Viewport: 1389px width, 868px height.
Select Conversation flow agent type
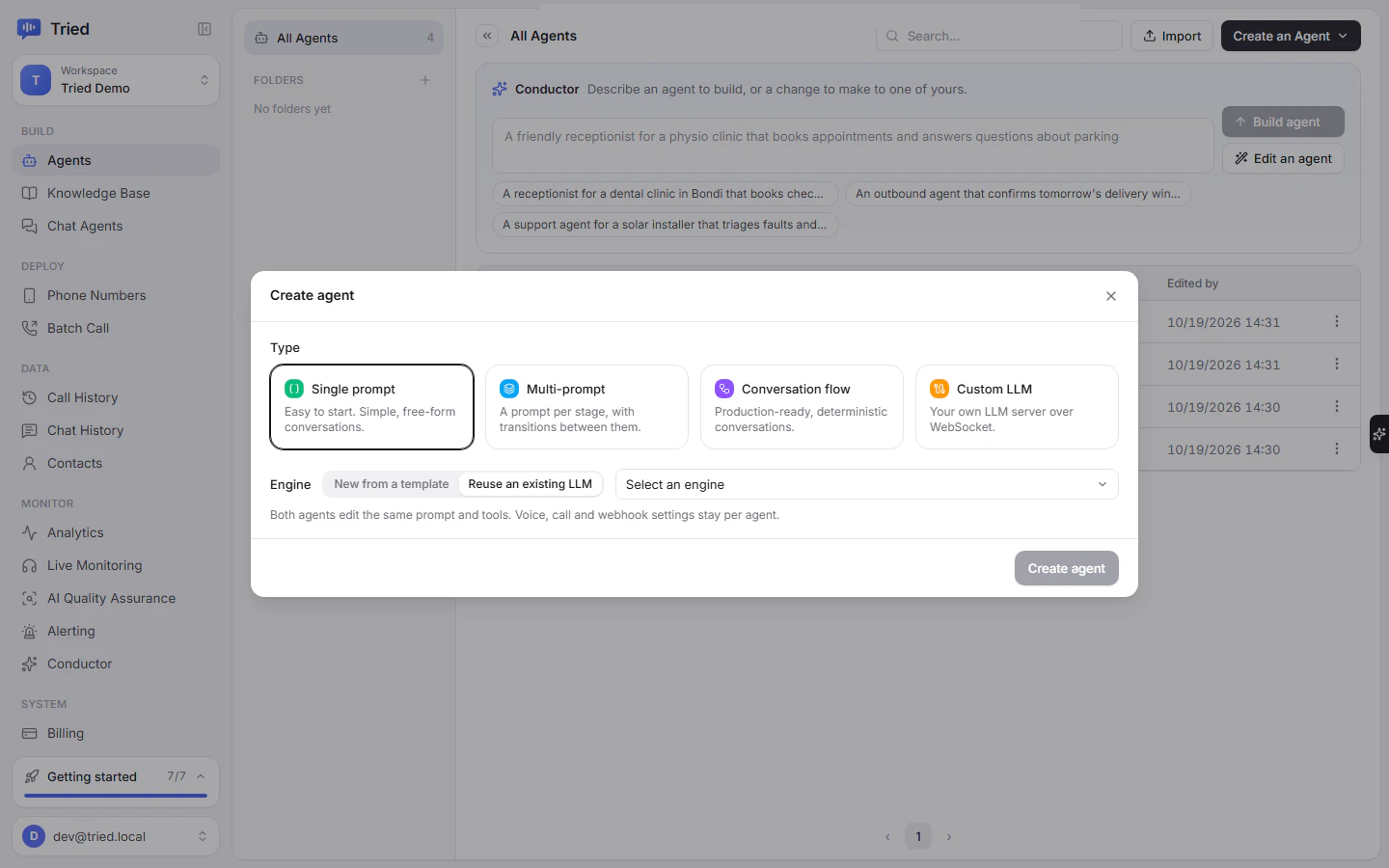[x=802, y=407]
